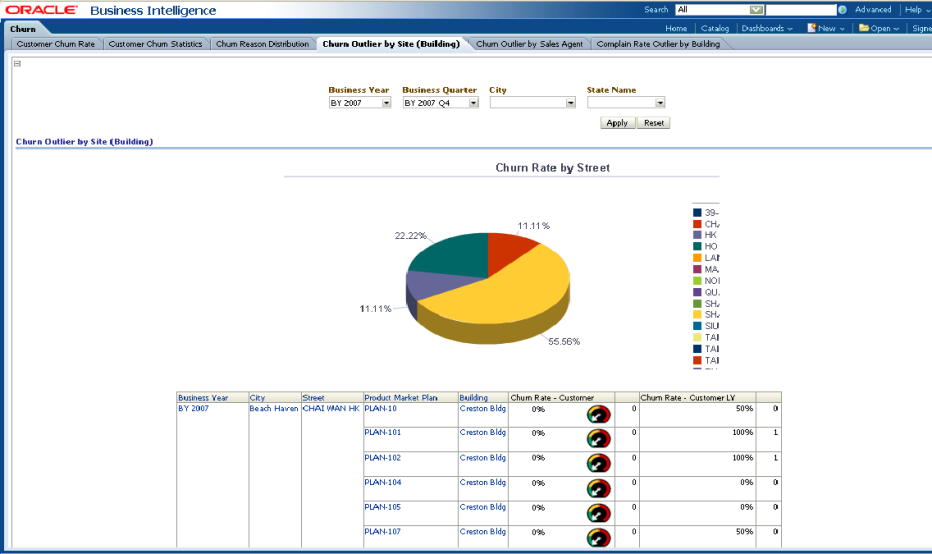Click the CHAI WAN HK street cell
This screenshot has width=932, height=554.
pos(331,408)
